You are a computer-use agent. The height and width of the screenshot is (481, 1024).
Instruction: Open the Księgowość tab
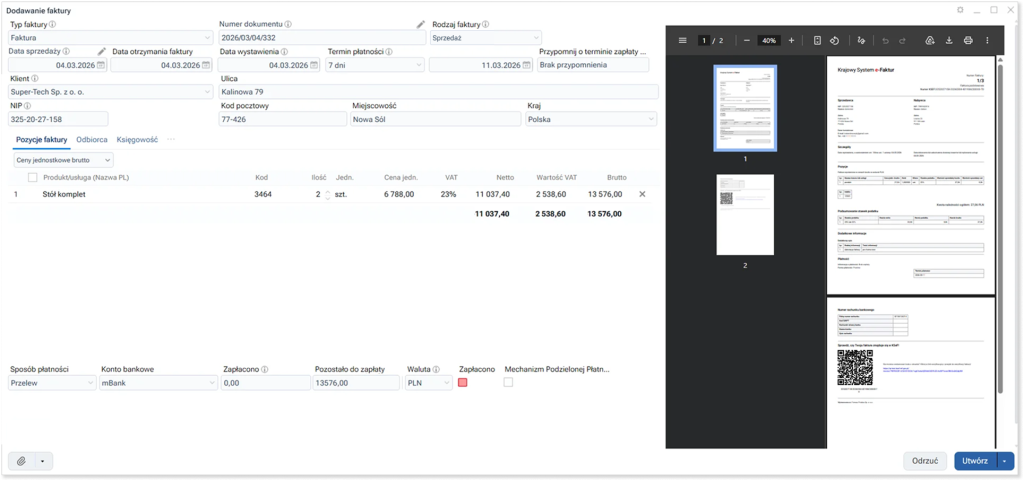point(137,139)
